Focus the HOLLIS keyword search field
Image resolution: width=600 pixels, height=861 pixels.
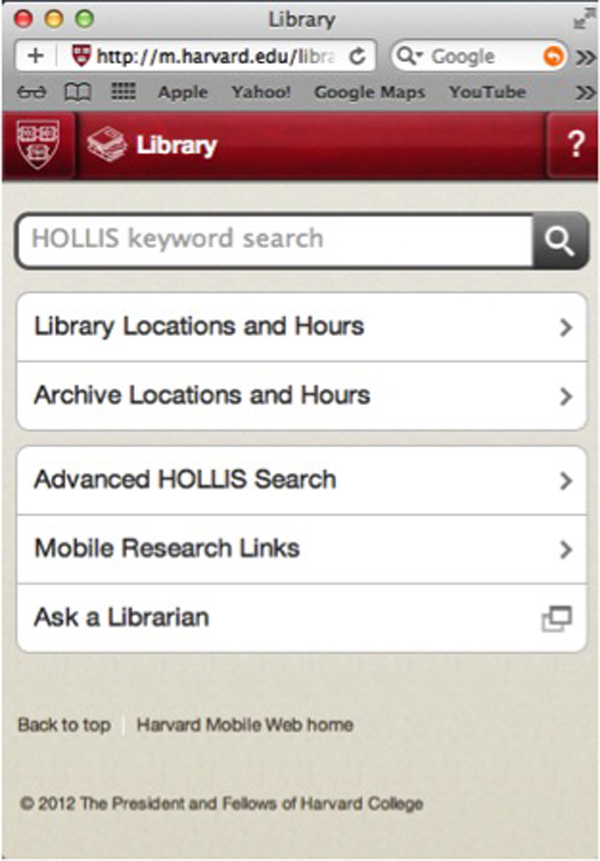275,240
